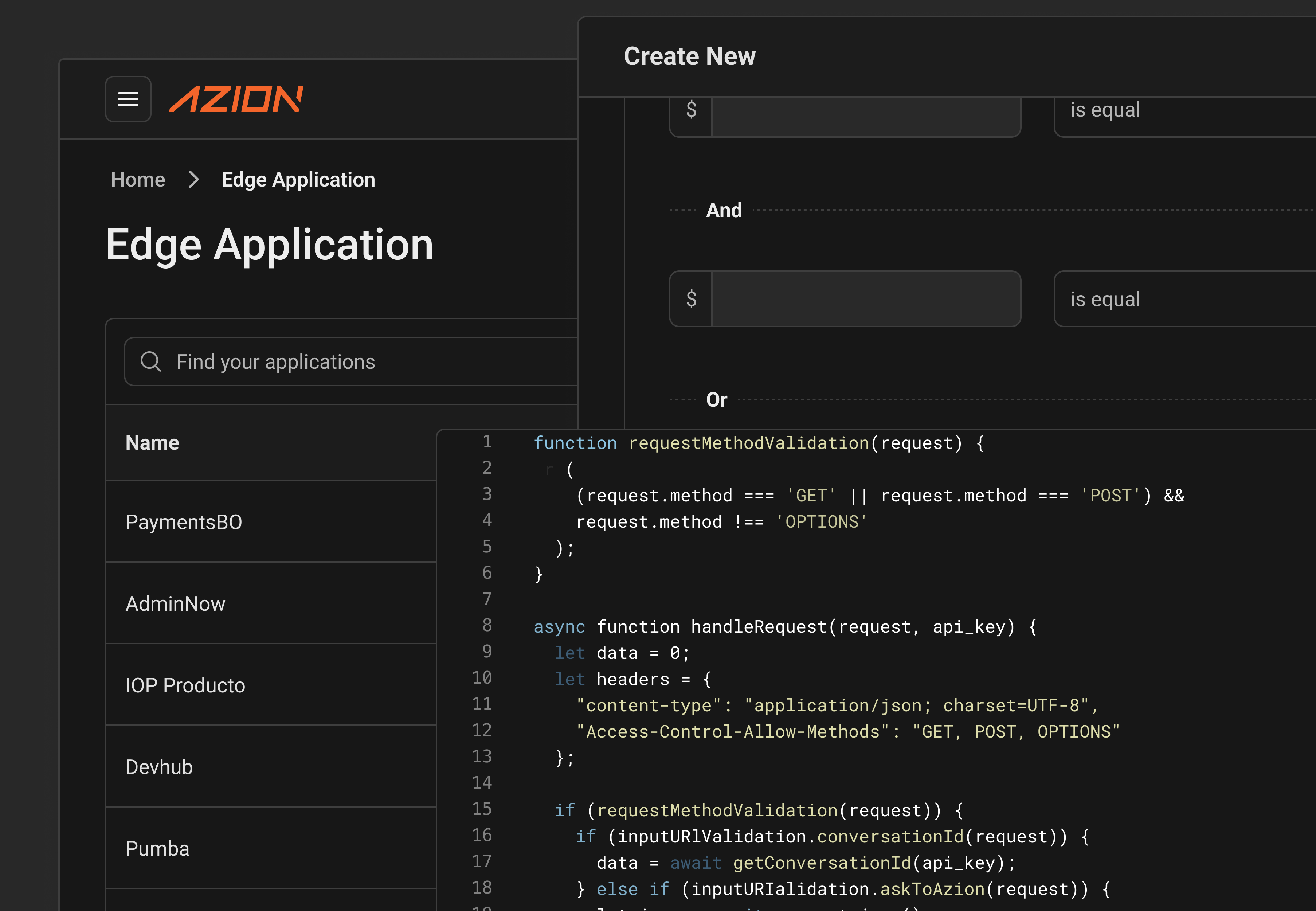Open the hamburger navigation menu
The width and height of the screenshot is (1316, 911).
coord(128,99)
